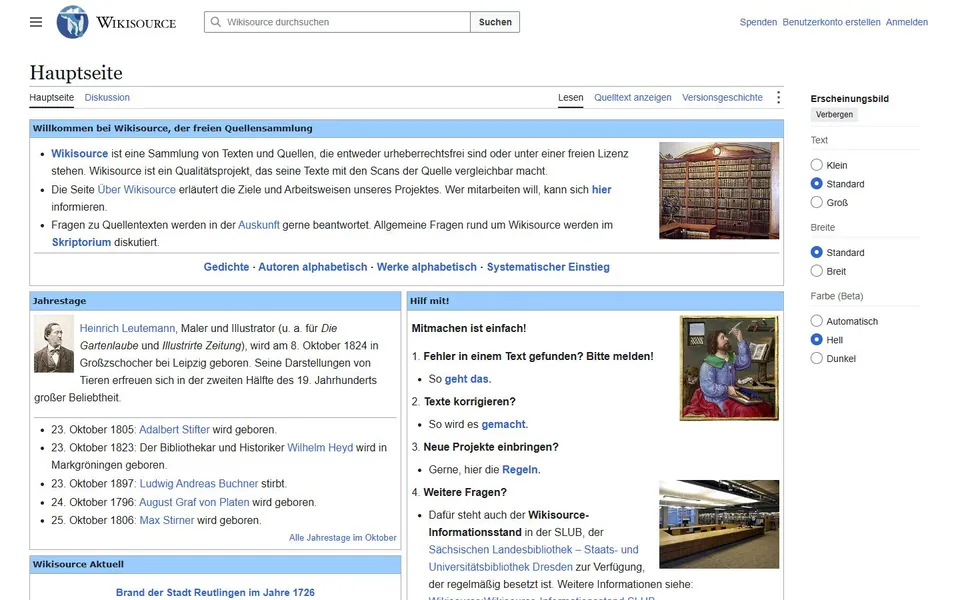Open the Skriptorium link
This screenshot has width=960, height=600.
tap(81, 242)
